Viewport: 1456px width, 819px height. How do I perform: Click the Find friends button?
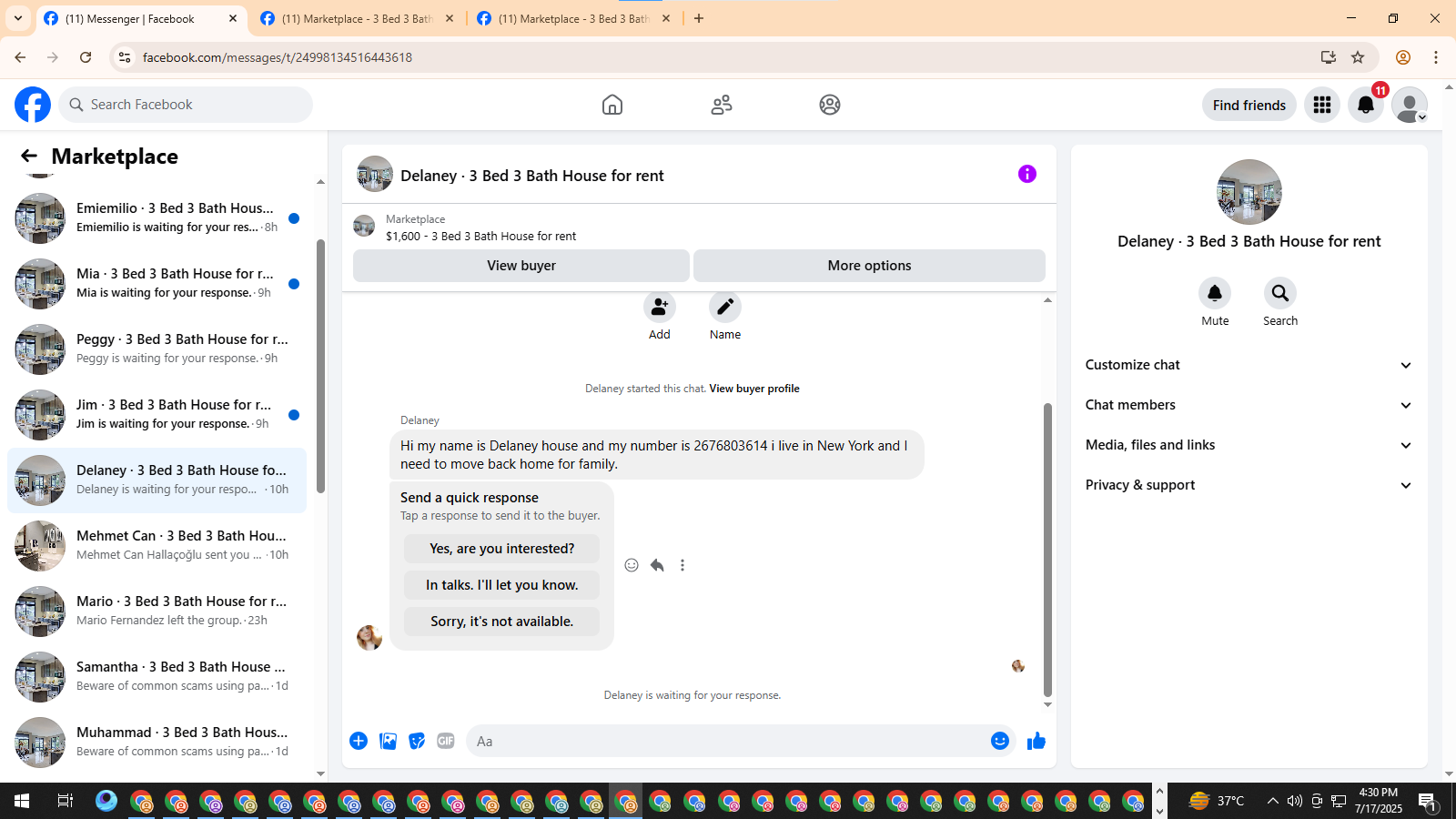click(x=1249, y=105)
